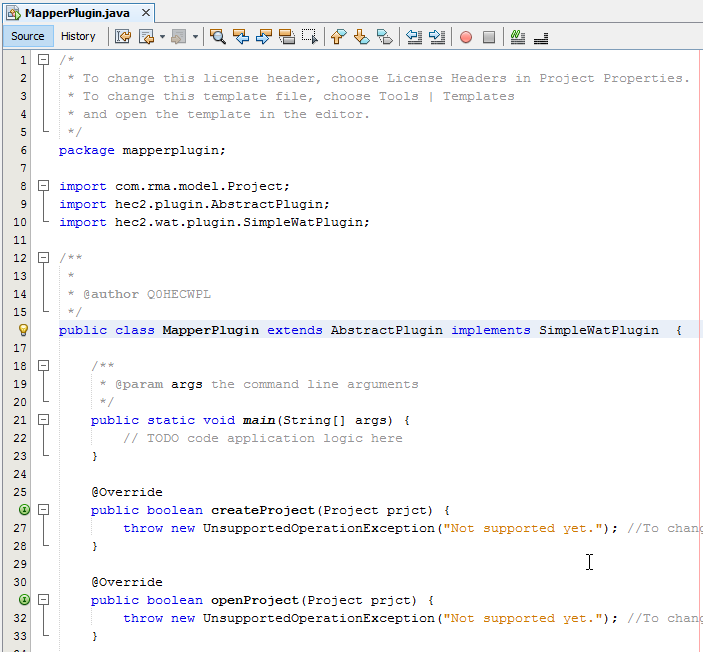Click line number 6 in gutter
Image resolution: width=703 pixels, height=652 pixels.
(23, 150)
